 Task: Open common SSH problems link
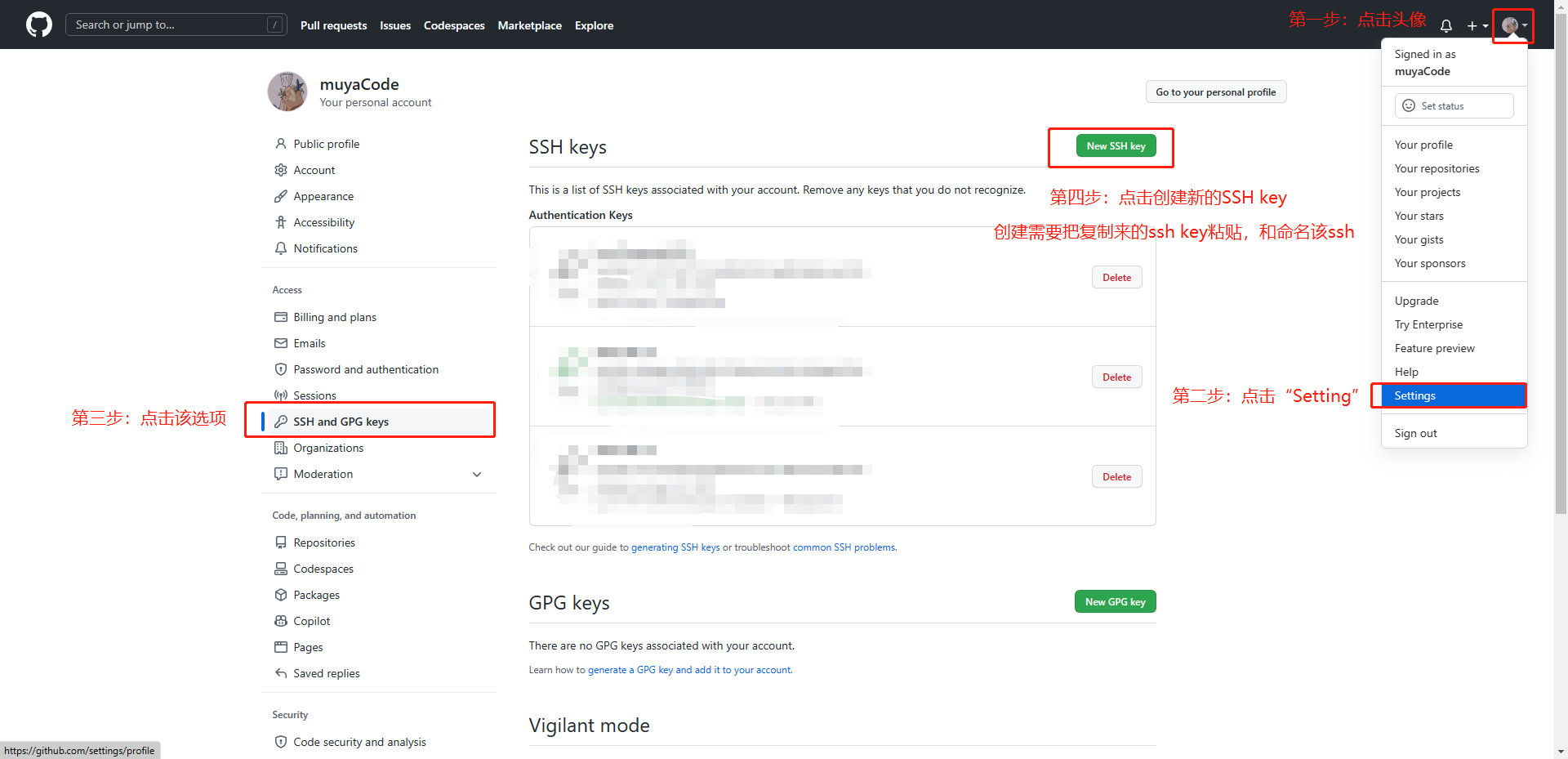(x=844, y=547)
